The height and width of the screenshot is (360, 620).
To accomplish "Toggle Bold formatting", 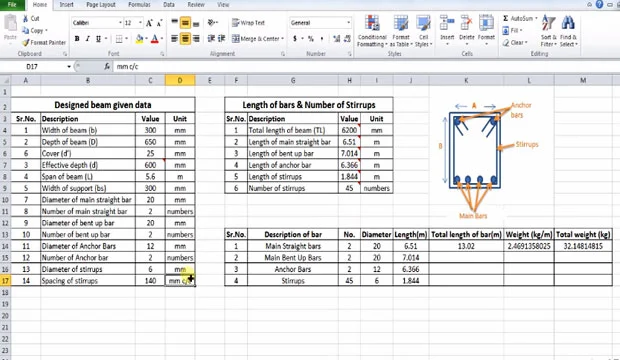I will click(77, 39).
